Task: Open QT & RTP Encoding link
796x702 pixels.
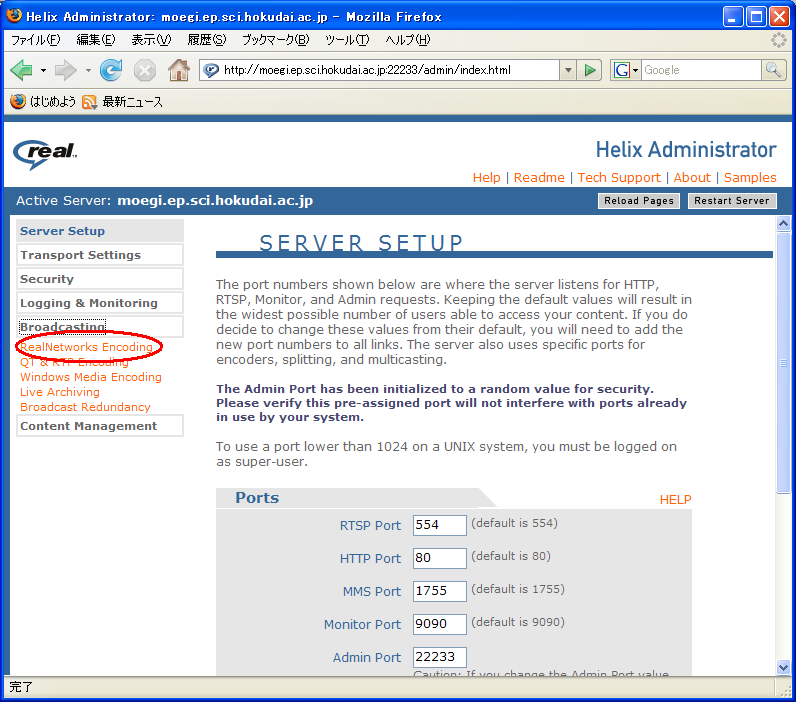Action: 74,362
